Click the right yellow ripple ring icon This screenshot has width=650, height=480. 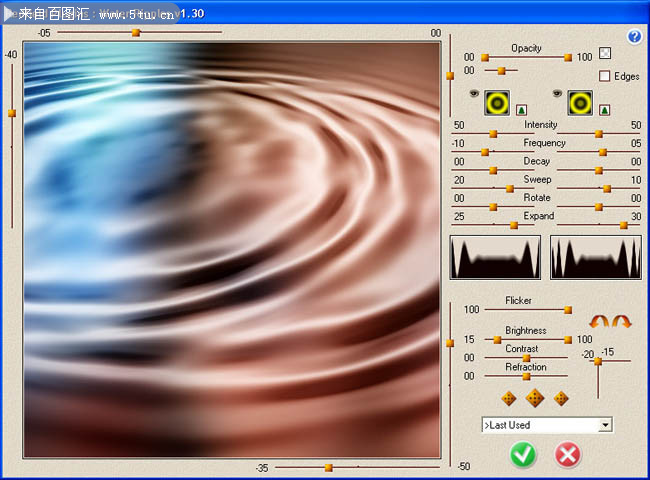(x=581, y=102)
